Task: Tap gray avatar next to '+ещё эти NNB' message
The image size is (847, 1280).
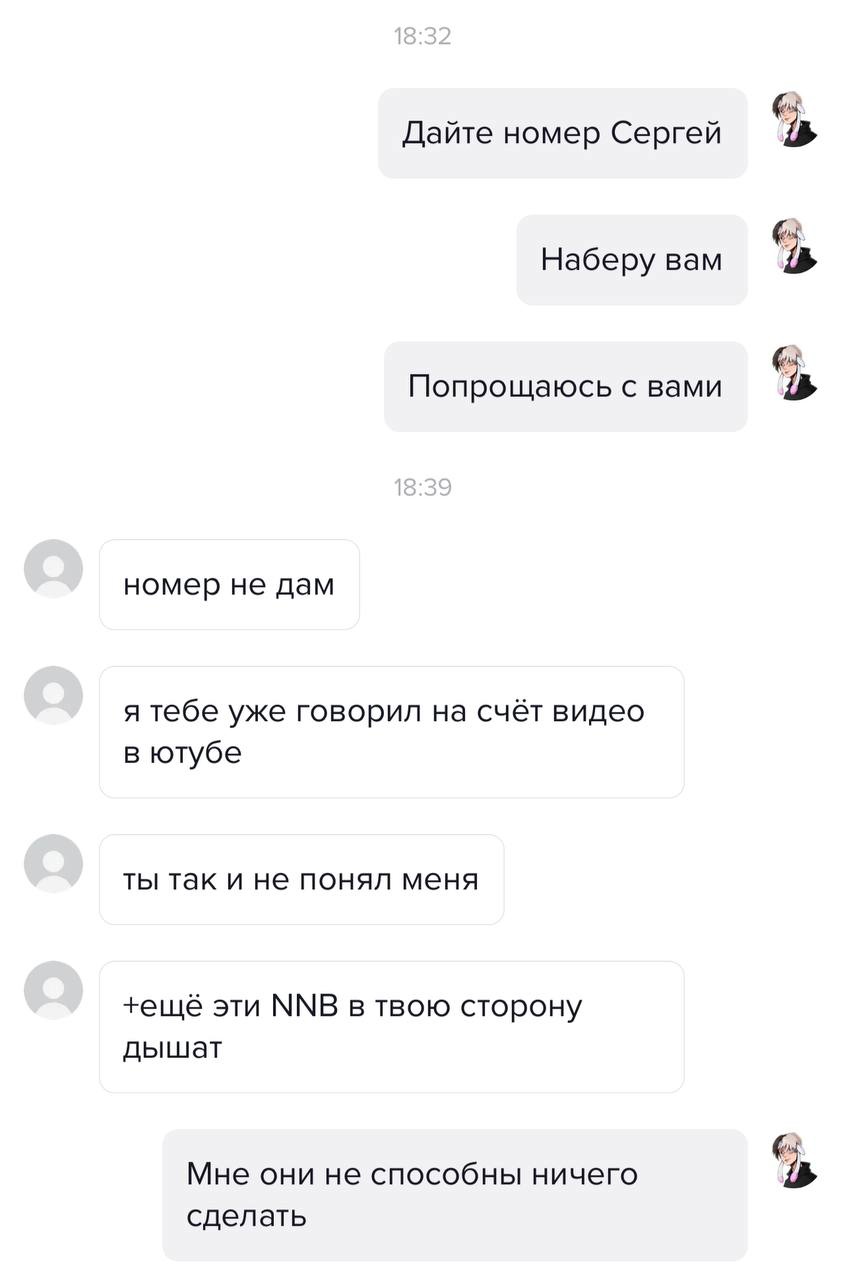Action: point(53,990)
